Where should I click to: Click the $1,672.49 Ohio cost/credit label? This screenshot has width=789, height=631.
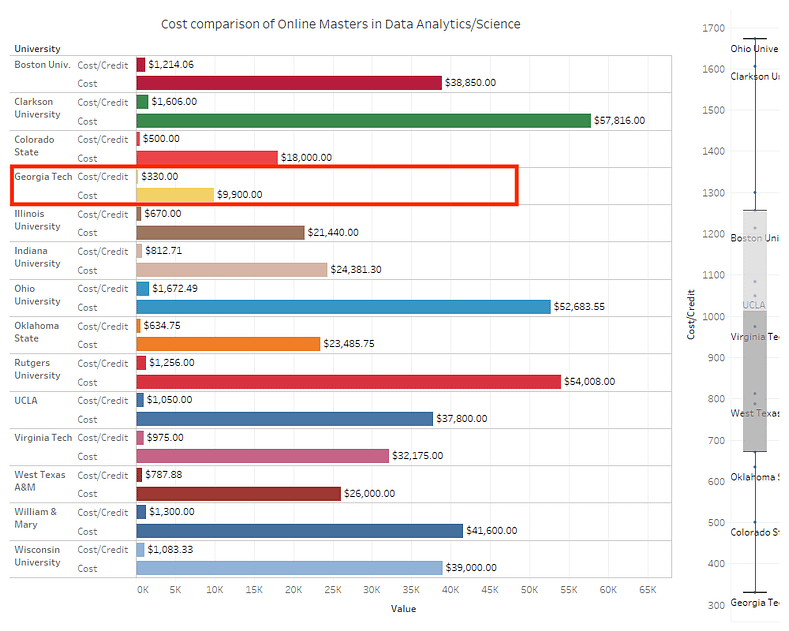pos(175,288)
